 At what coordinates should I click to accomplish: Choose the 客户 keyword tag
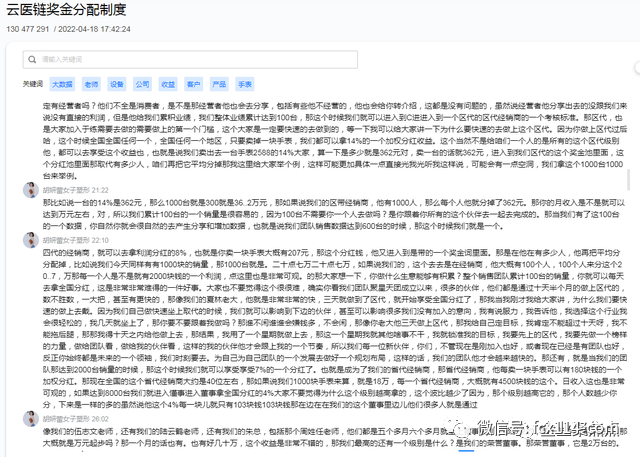pos(193,84)
